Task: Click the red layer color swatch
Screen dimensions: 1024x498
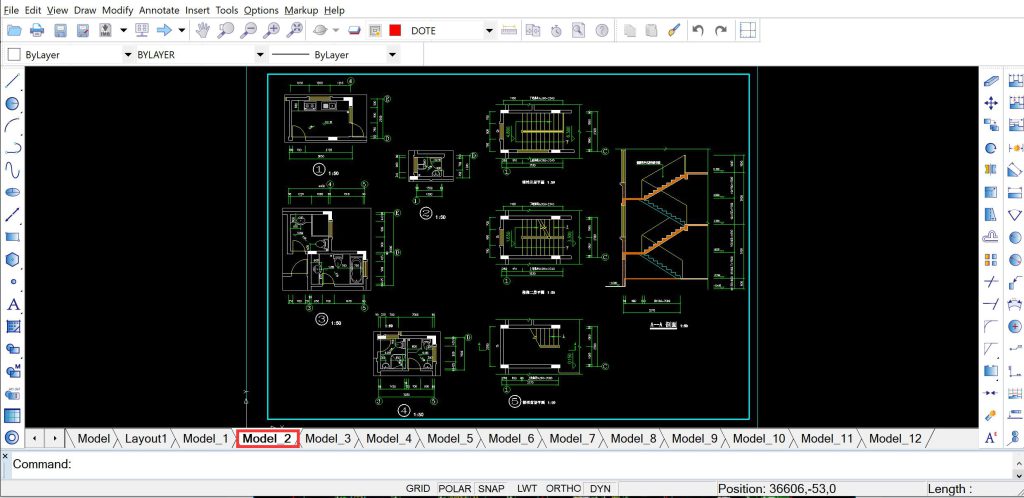Action: (394, 31)
